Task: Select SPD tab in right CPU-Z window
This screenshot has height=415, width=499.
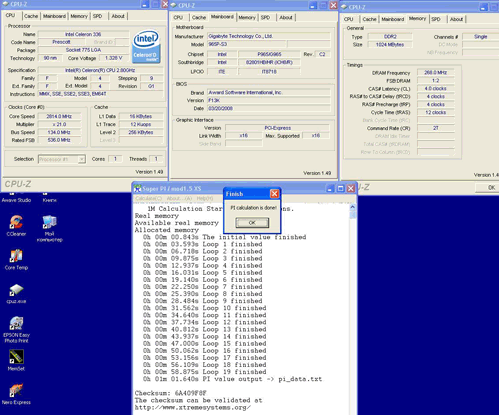Action: 436,19
